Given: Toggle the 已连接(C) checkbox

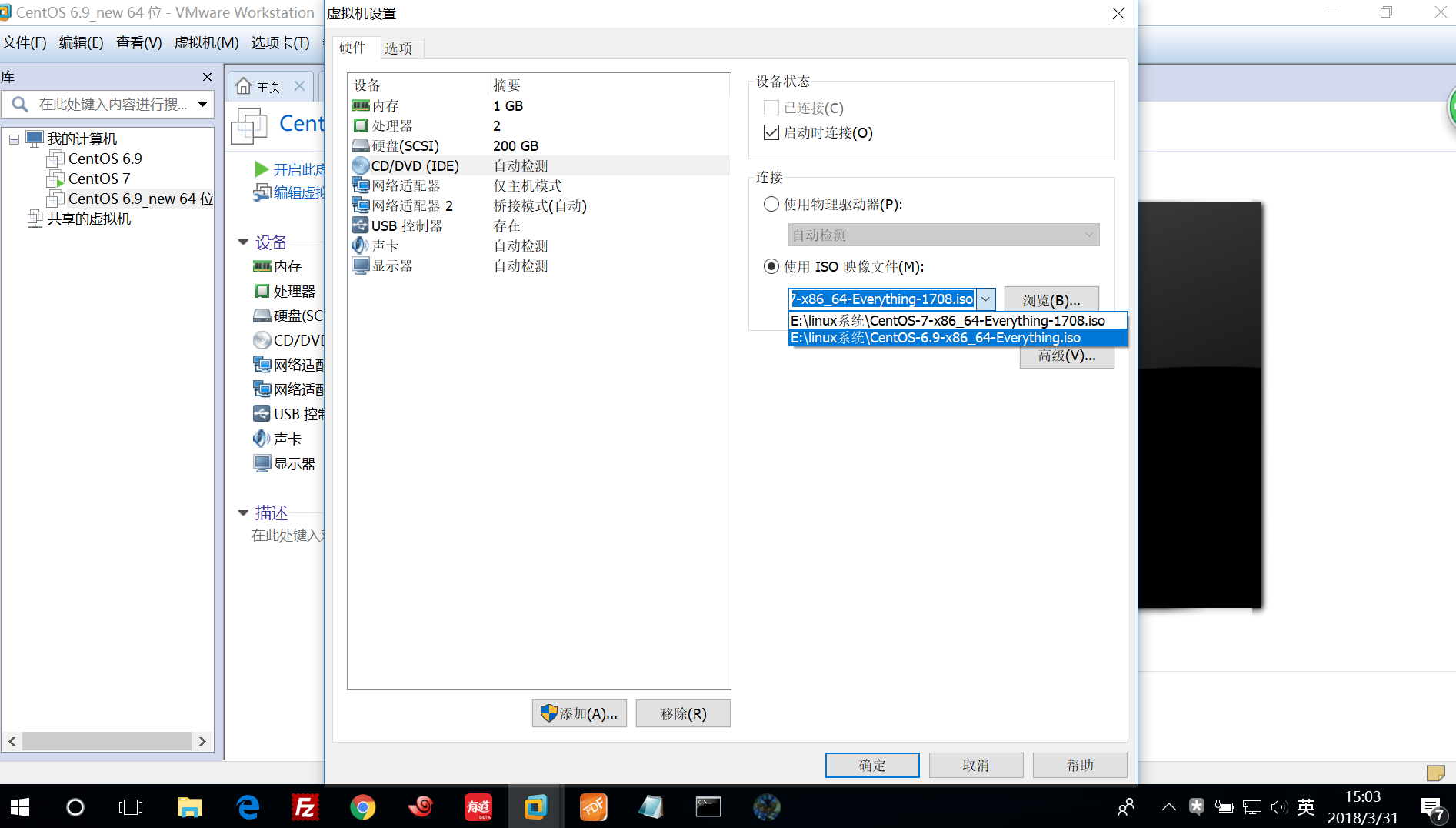Looking at the screenshot, I should (771, 108).
